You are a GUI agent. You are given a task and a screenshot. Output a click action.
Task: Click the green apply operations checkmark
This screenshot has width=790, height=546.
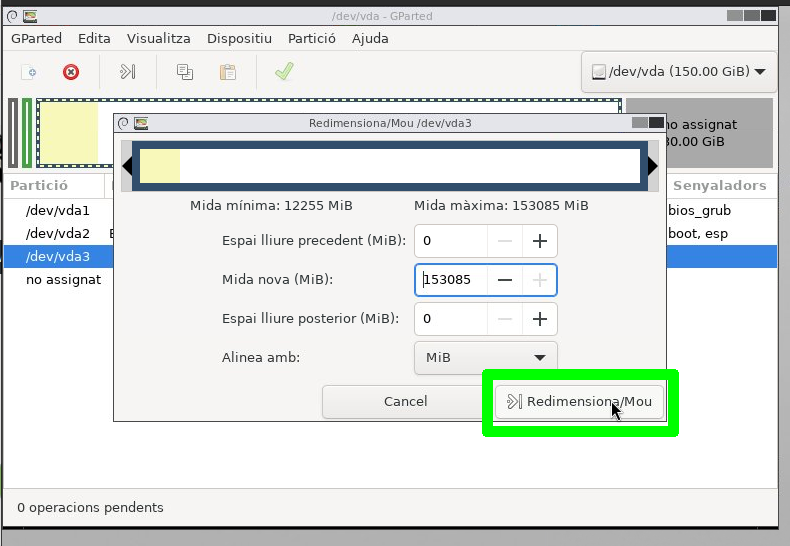284,72
